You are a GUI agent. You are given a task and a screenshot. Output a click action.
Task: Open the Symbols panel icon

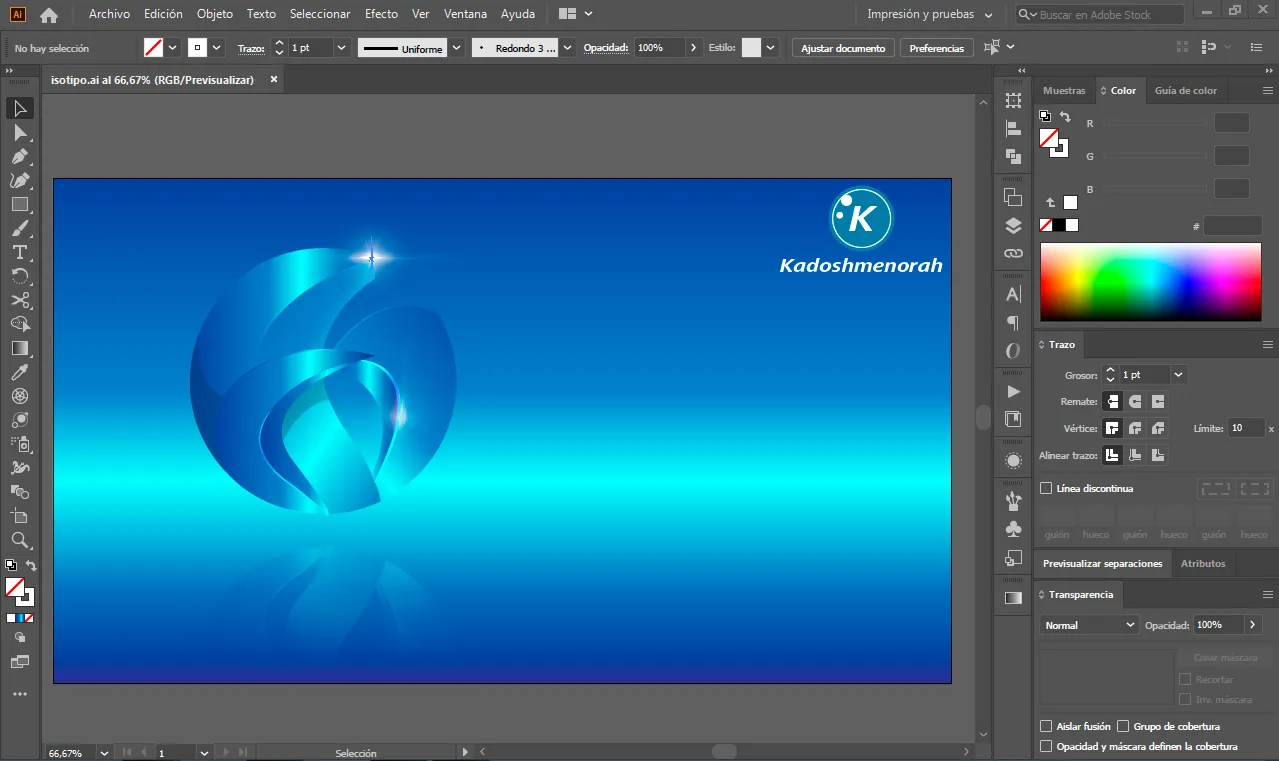(1013, 529)
